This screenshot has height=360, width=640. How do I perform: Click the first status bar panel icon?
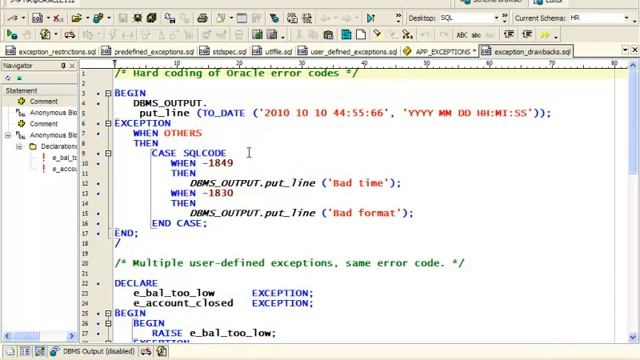click(x=10, y=351)
